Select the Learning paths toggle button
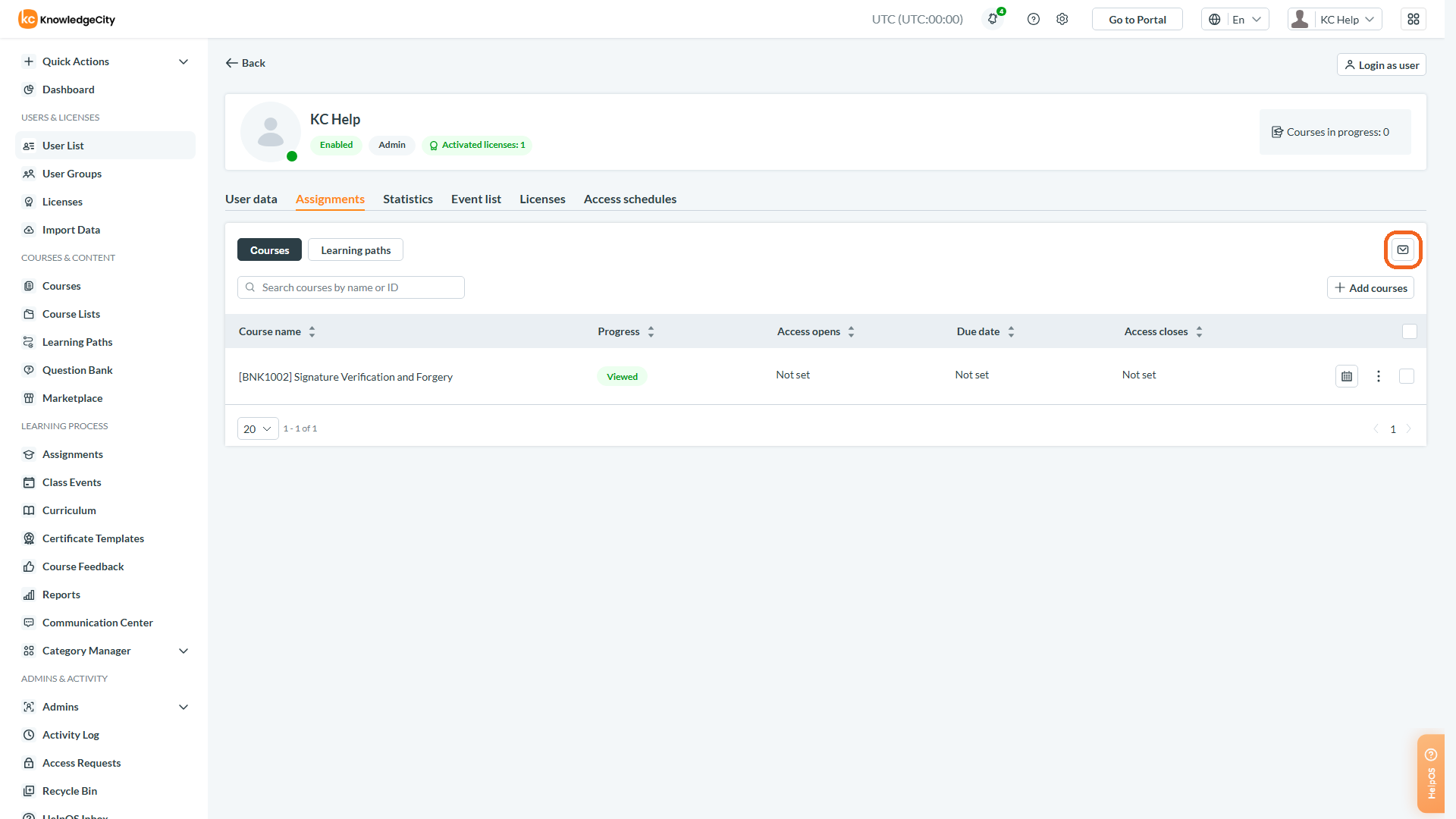Viewport: 1456px width, 819px height. [x=356, y=249]
